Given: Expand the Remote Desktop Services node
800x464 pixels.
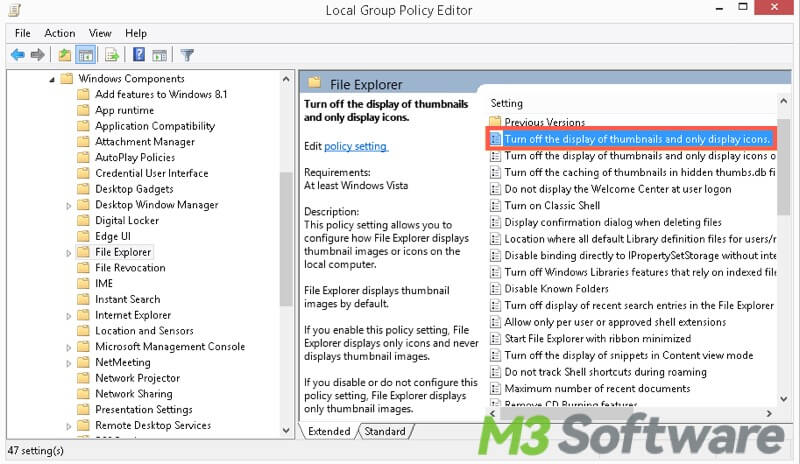Looking at the screenshot, I should click(x=69, y=425).
